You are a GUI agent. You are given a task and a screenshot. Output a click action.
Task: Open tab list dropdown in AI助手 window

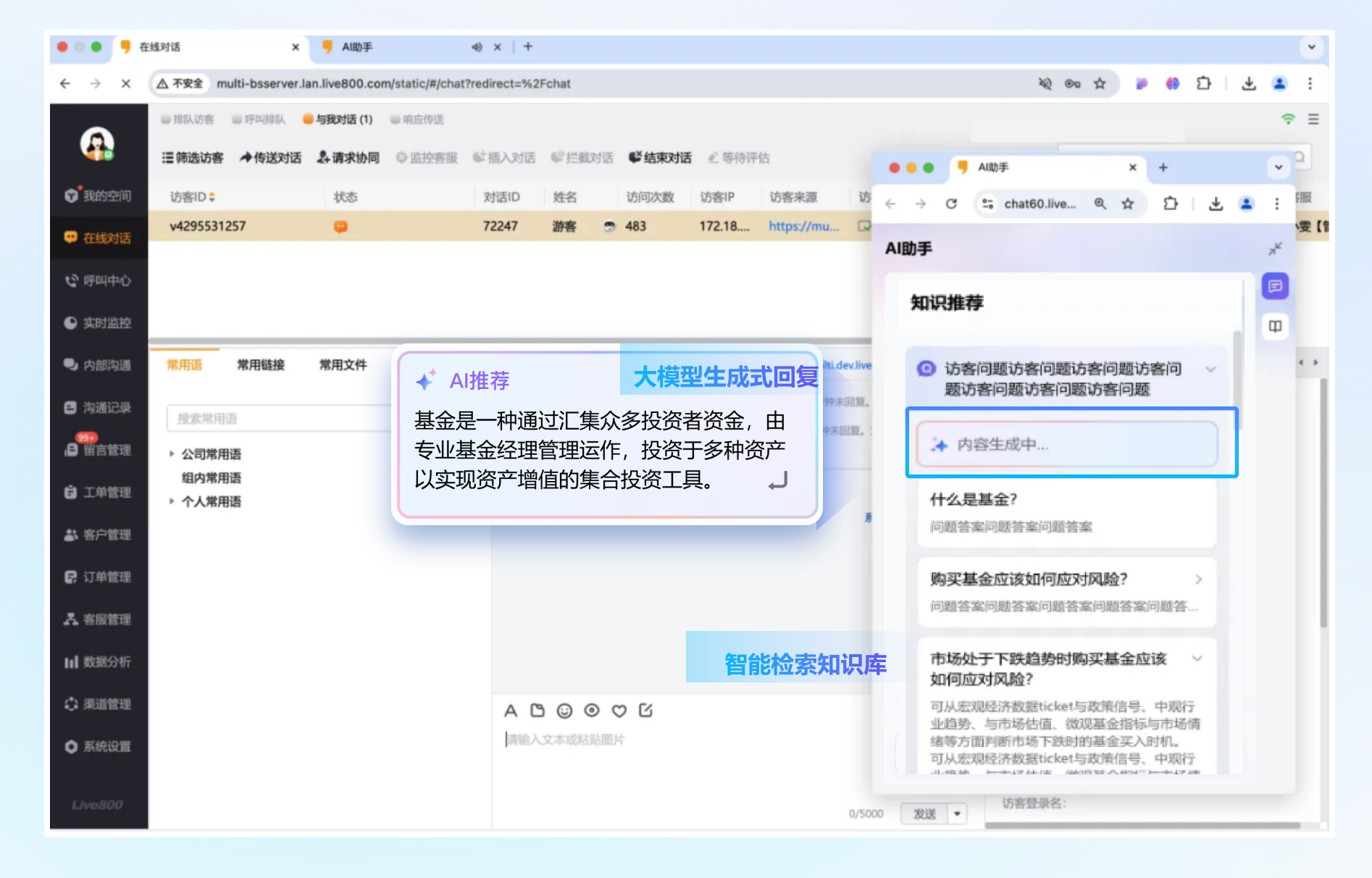tap(1279, 167)
